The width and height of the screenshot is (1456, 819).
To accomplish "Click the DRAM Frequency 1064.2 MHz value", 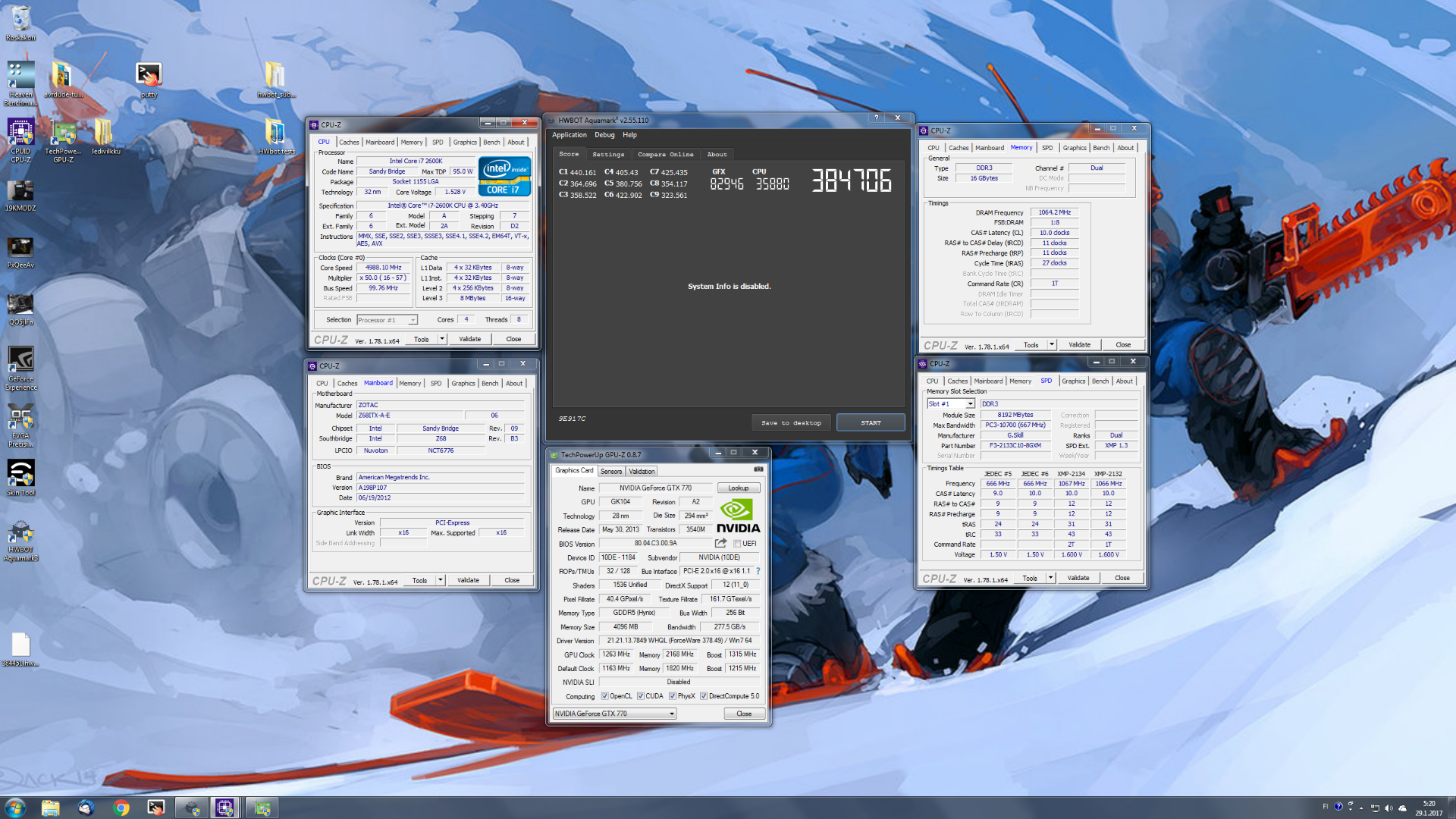I will point(1054,212).
